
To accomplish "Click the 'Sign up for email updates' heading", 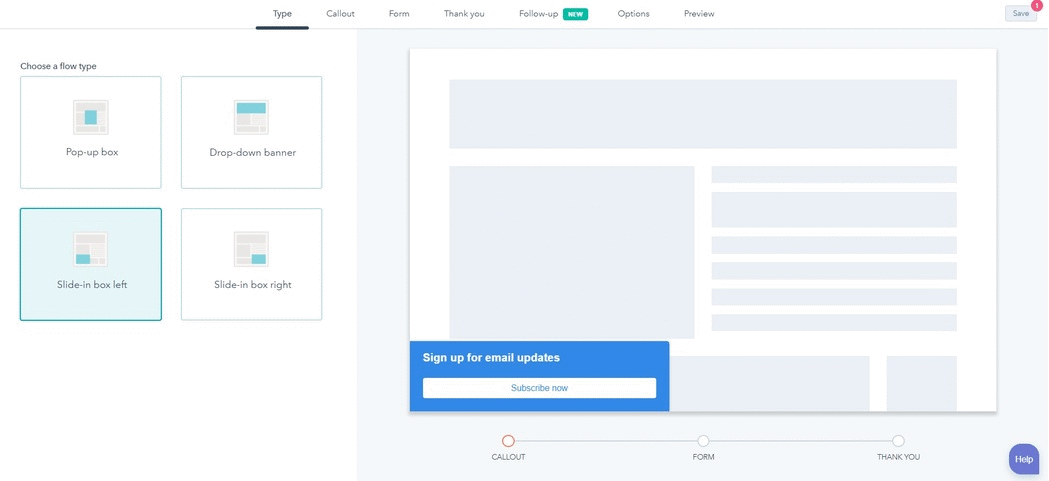I will 491,358.
